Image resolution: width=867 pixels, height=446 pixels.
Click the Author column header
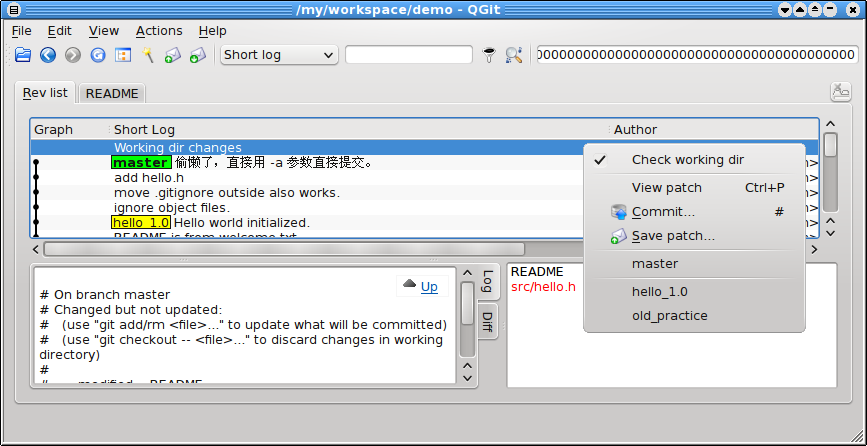(x=714, y=130)
